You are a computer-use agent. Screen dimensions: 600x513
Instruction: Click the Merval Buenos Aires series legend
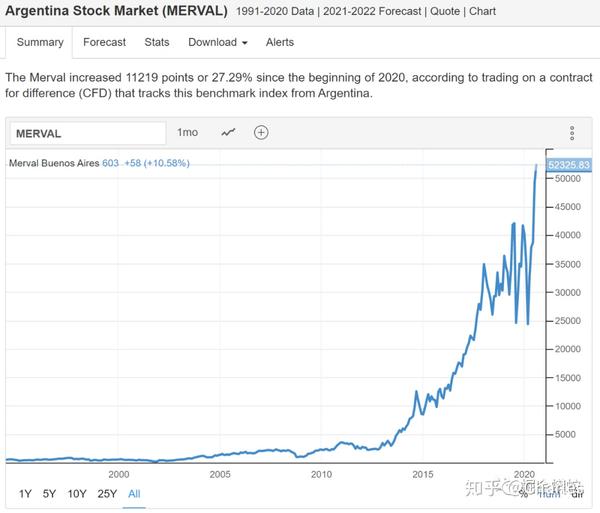coord(53,163)
